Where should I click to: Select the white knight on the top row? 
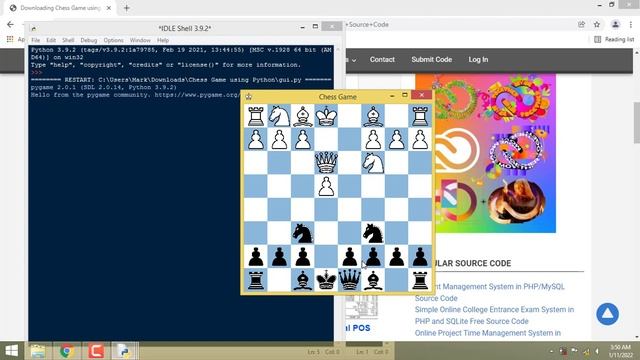(279, 116)
